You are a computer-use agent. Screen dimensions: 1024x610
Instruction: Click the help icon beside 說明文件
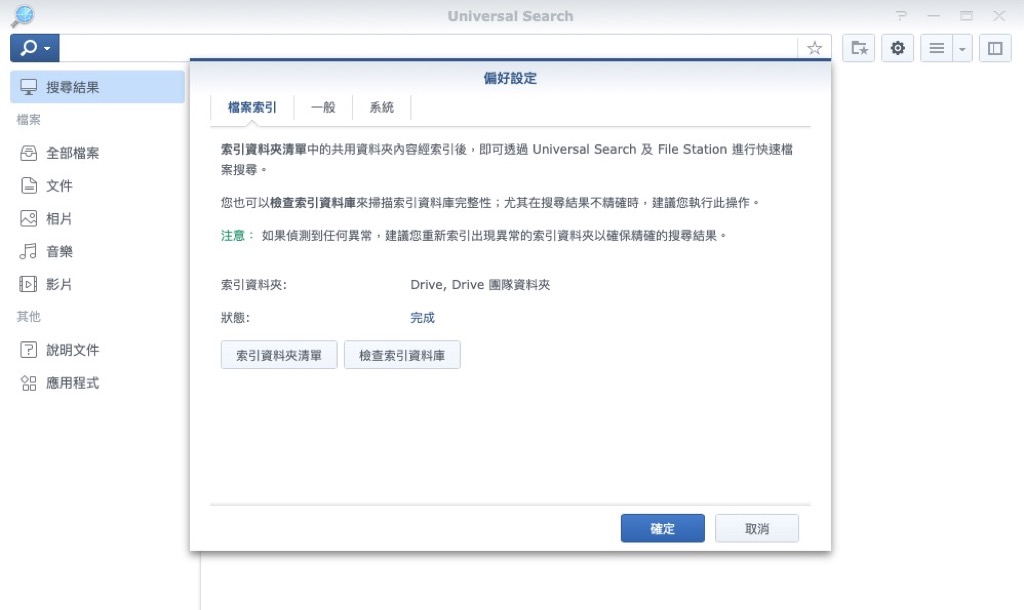[x=28, y=350]
